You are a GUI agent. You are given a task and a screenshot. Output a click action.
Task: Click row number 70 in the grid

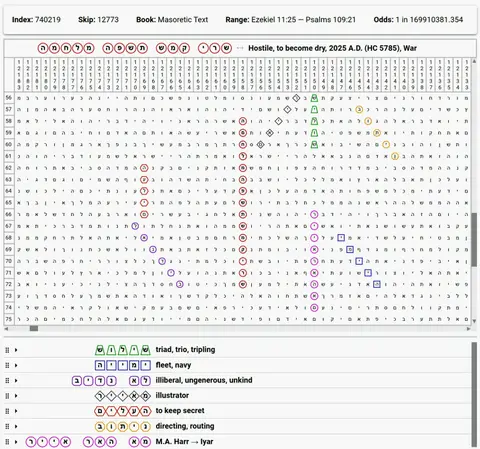(9, 261)
